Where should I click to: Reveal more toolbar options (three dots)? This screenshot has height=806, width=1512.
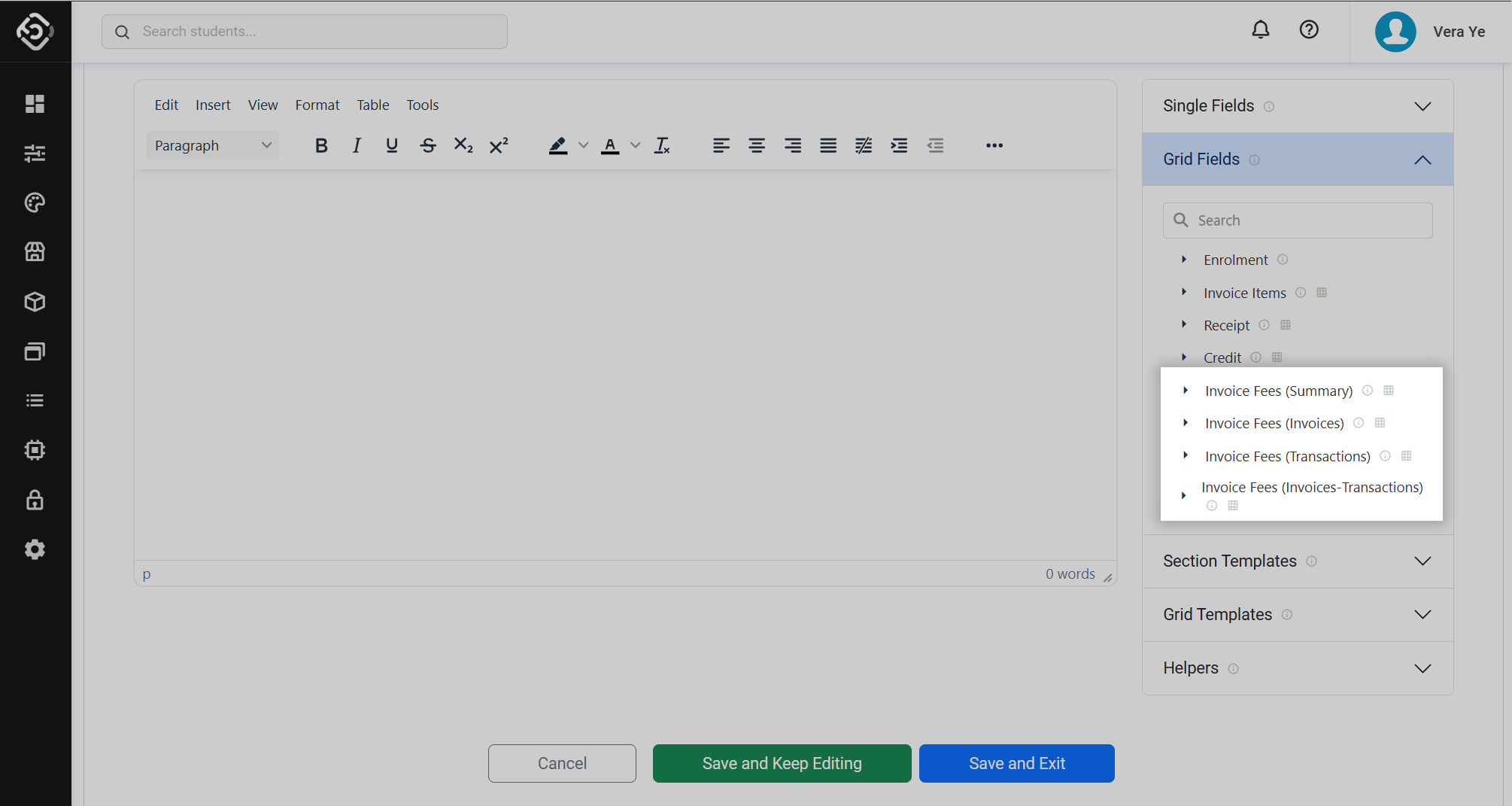pos(994,146)
